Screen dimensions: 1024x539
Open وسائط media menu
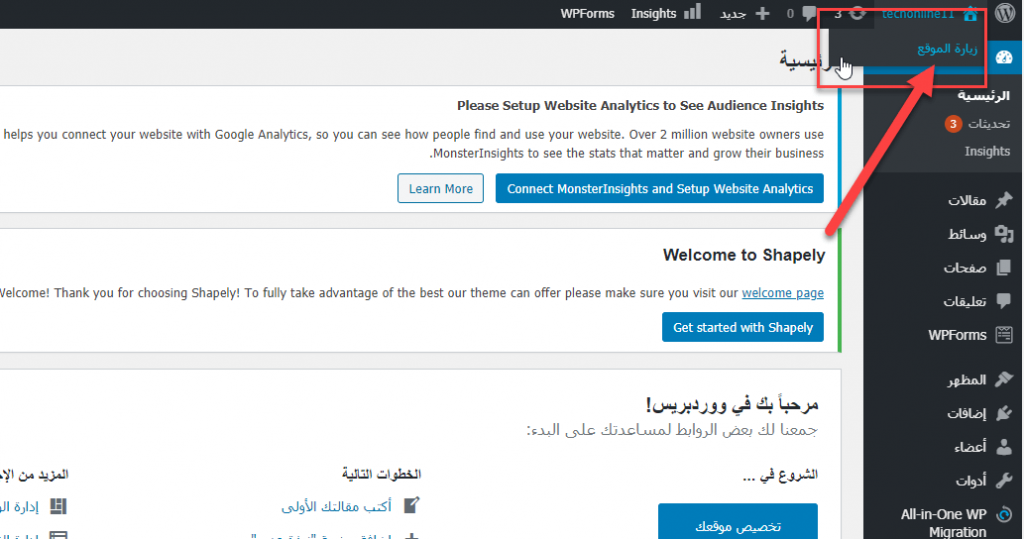click(967, 234)
